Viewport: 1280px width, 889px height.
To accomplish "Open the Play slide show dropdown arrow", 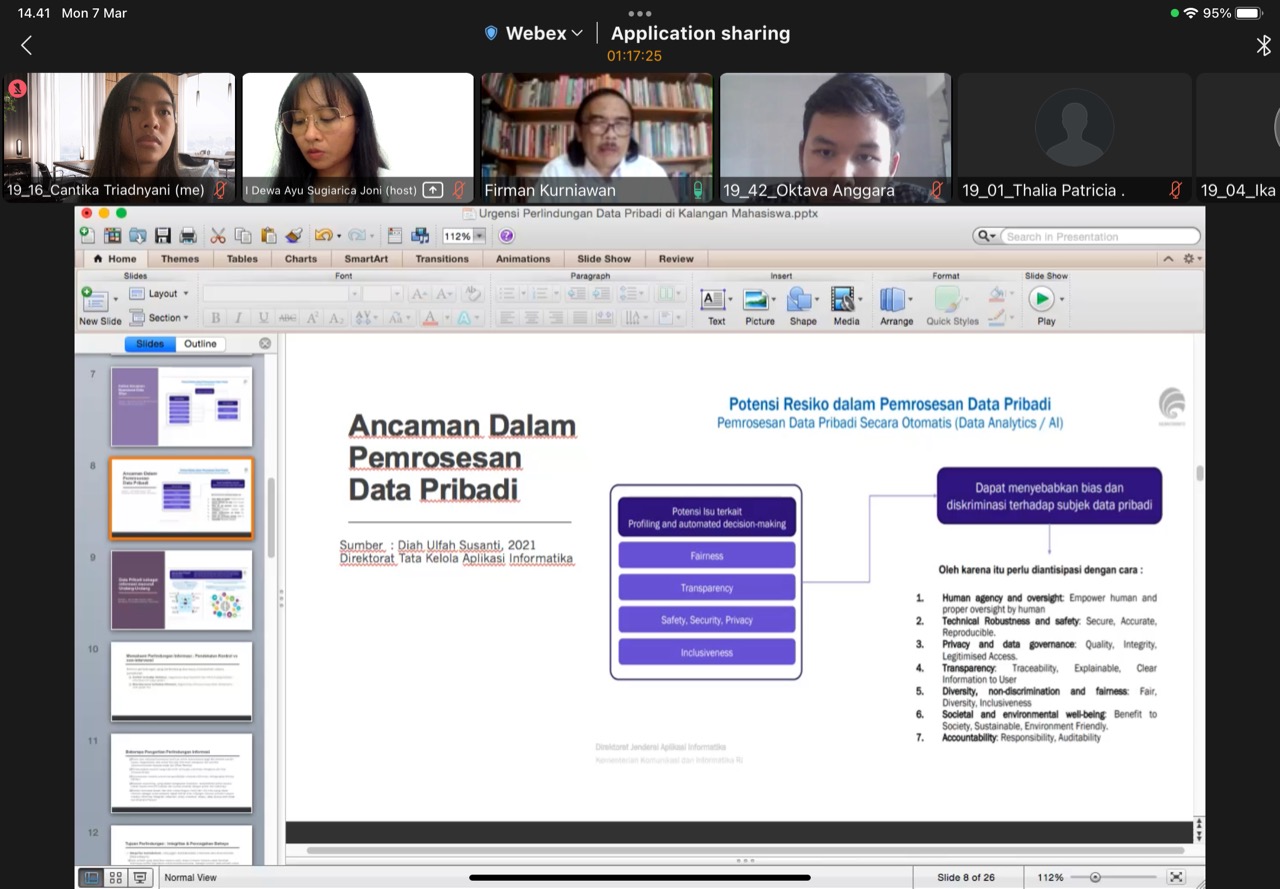I will point(1062,299).
